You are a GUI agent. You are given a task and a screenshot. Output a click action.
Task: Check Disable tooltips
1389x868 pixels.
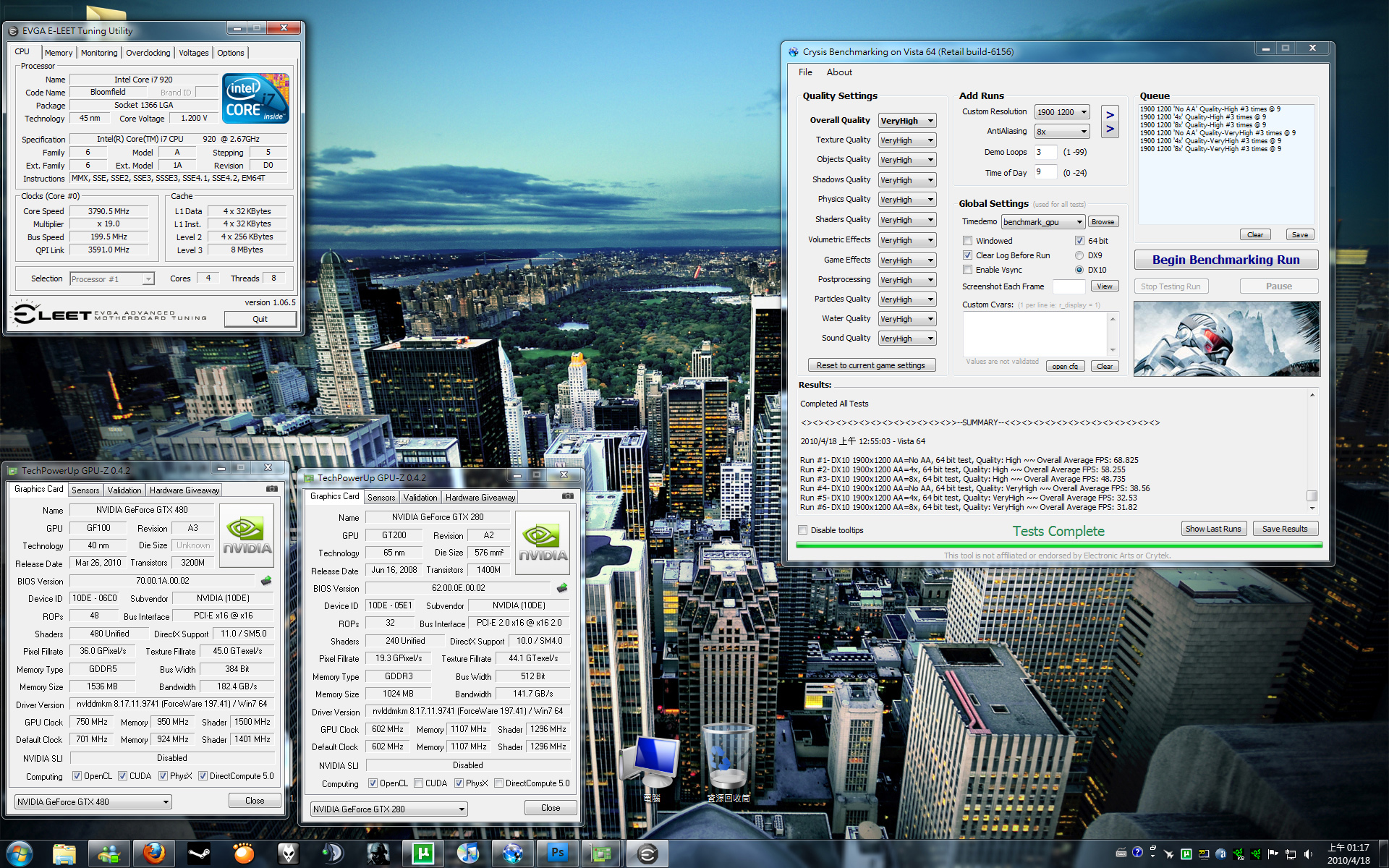click(802, 530)
